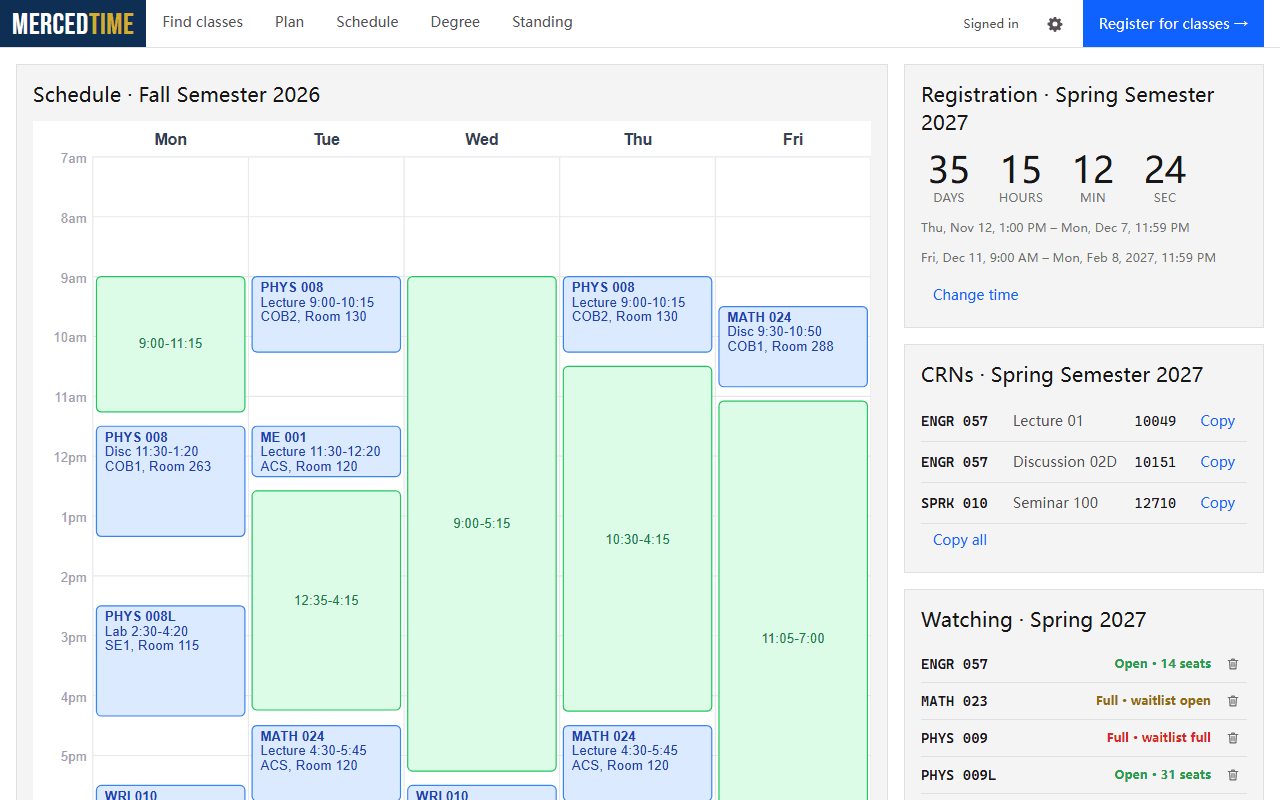Click the Full waitlist full status
This screenshot has height=800, width=1280.
pyautogui.click(x=1158, y=738)
